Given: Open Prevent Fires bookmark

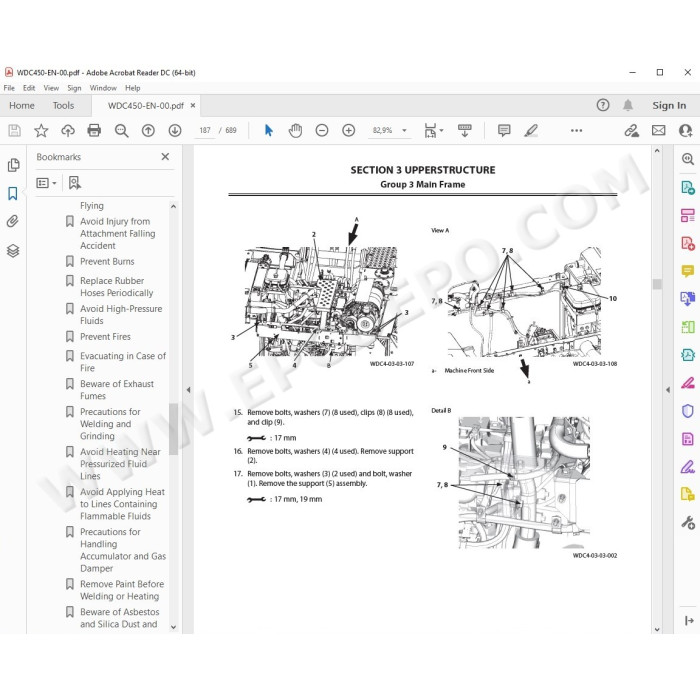Looking at the screenshot, I should [x=105, y=337].
